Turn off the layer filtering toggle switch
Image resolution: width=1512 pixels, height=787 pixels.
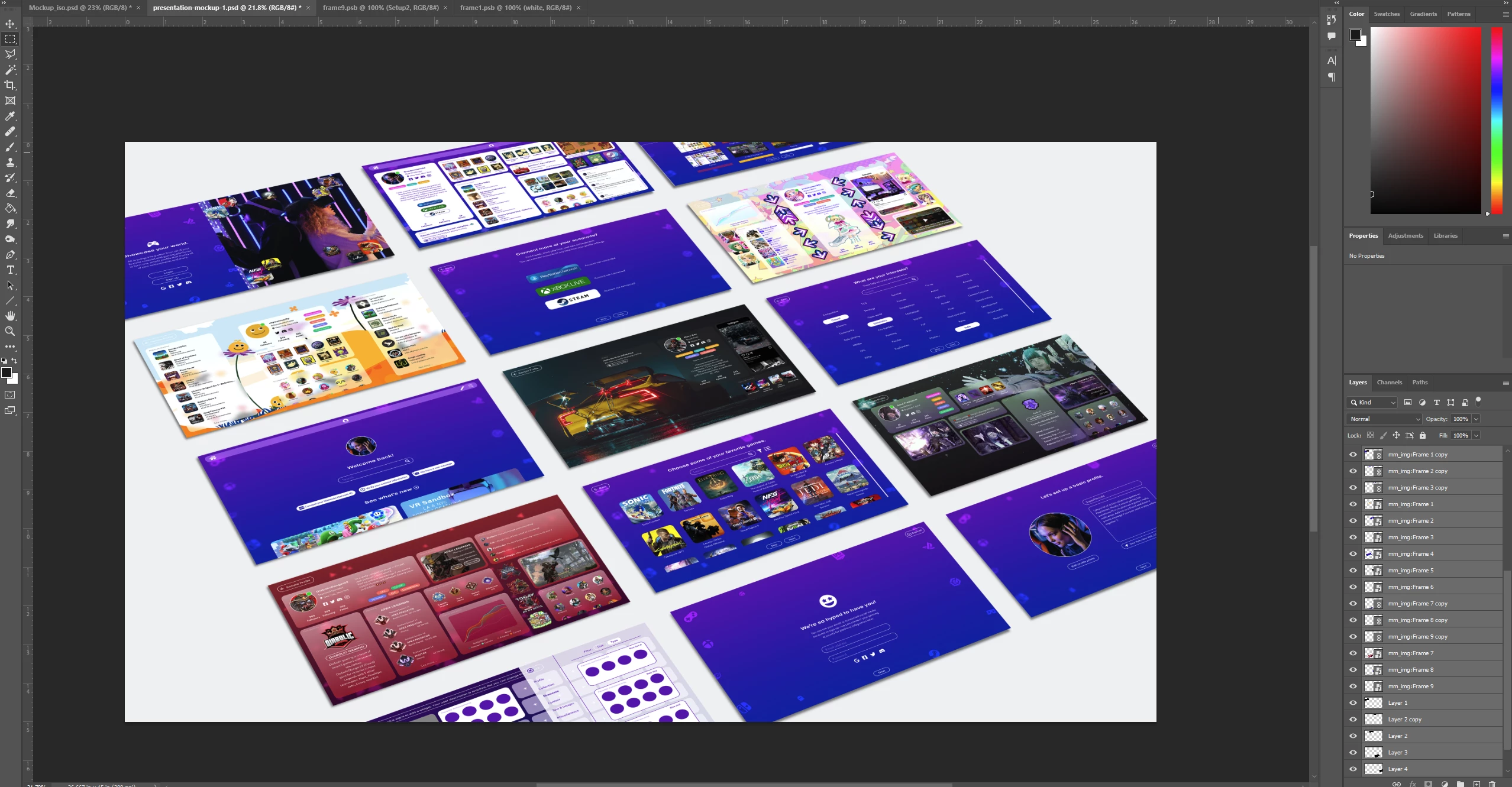tap(1478, 401)
